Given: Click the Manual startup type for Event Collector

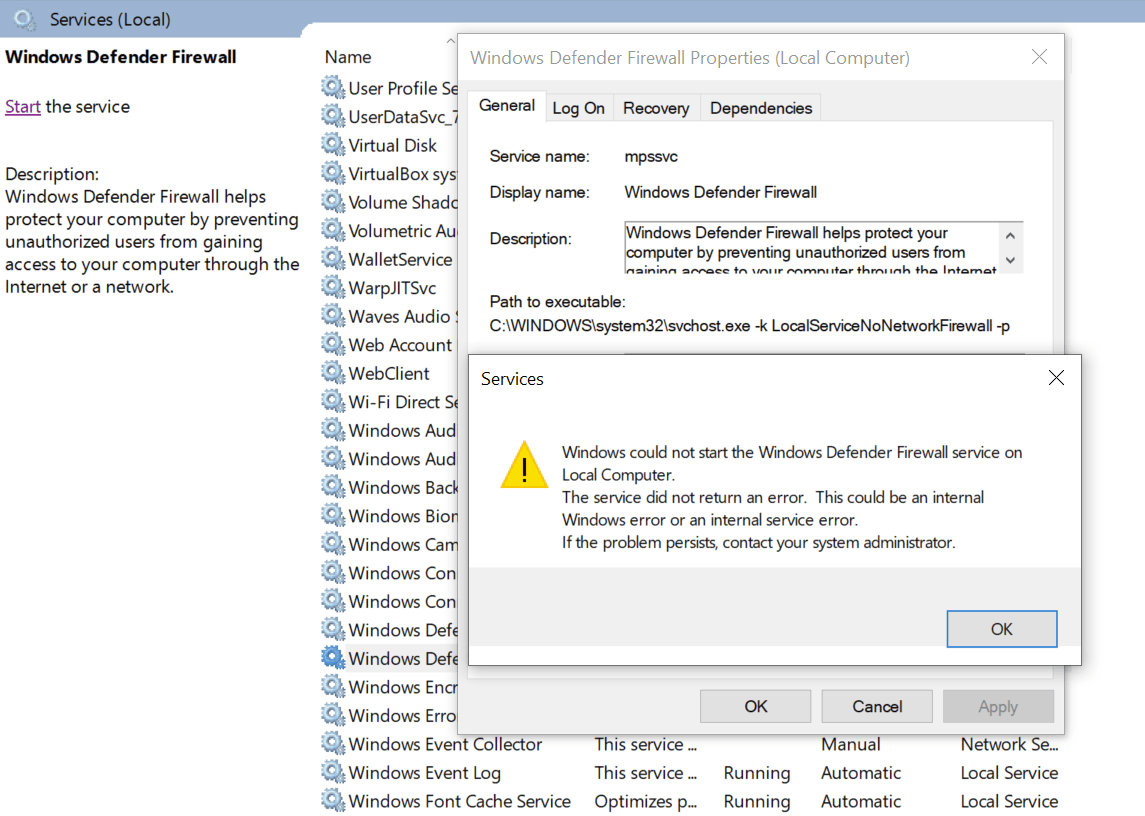Looking at the screenshot, I should click(851, 744).
